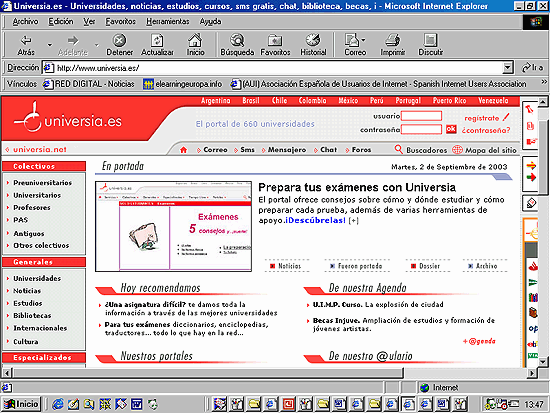This screenshot has height=413, width=550.
Task: Submit login with the red OK button
Action: 451,129
